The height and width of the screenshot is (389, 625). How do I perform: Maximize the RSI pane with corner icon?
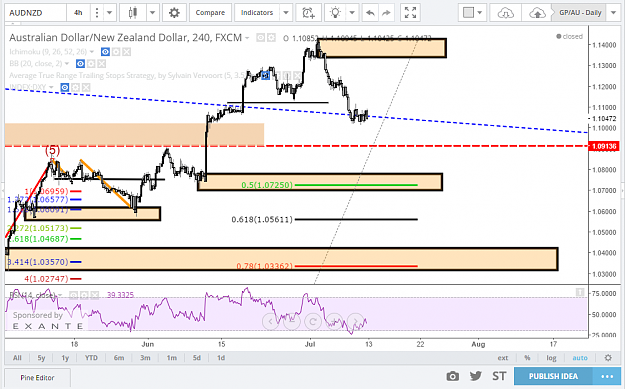click(x=580, y=293)
